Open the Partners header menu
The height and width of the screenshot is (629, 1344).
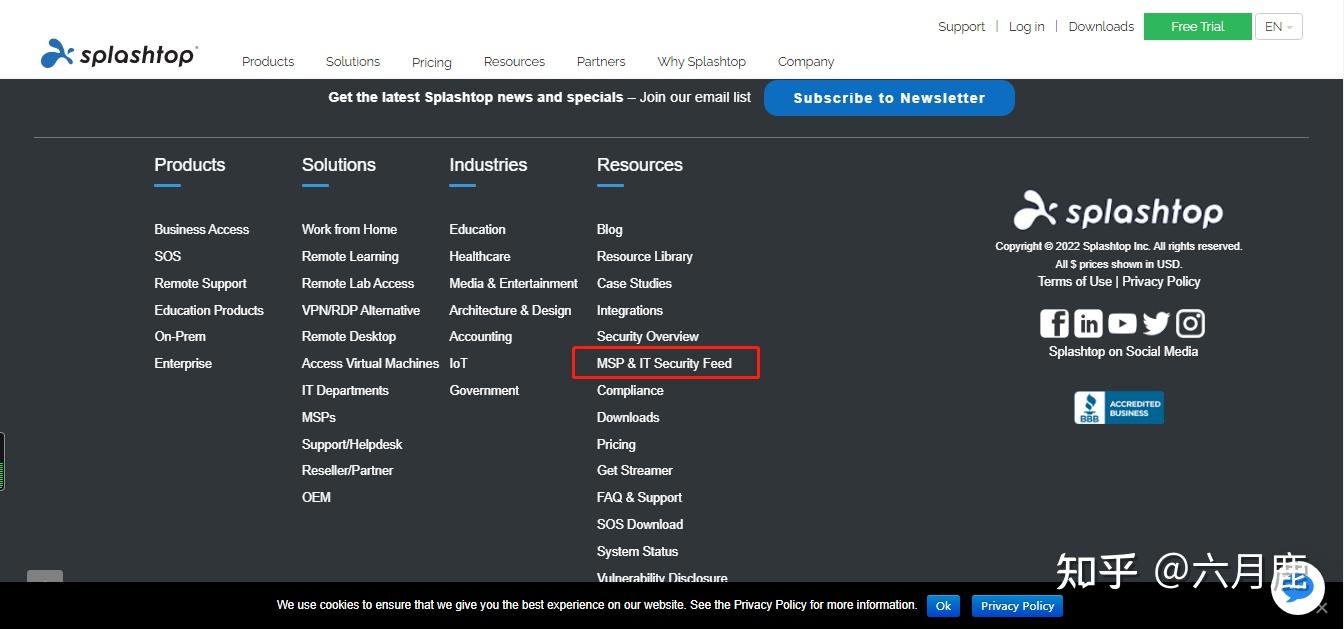tap(601, 61)
